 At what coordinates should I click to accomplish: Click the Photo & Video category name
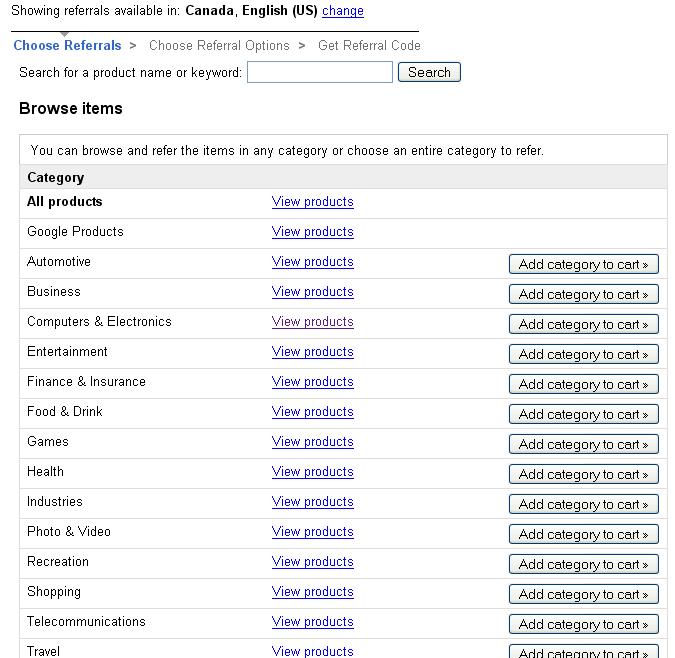[x=69, y=531]
